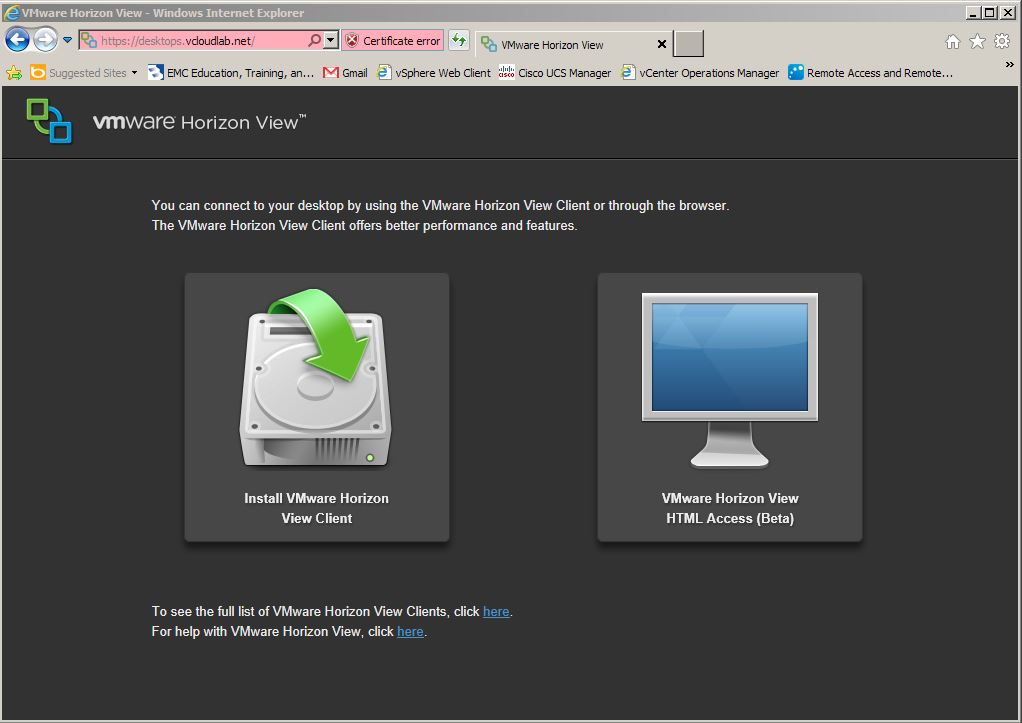This screenshot has height=723, width=1022.
Task: Open Remote Access and Remote bookmark
Action: tap(871, 73)
